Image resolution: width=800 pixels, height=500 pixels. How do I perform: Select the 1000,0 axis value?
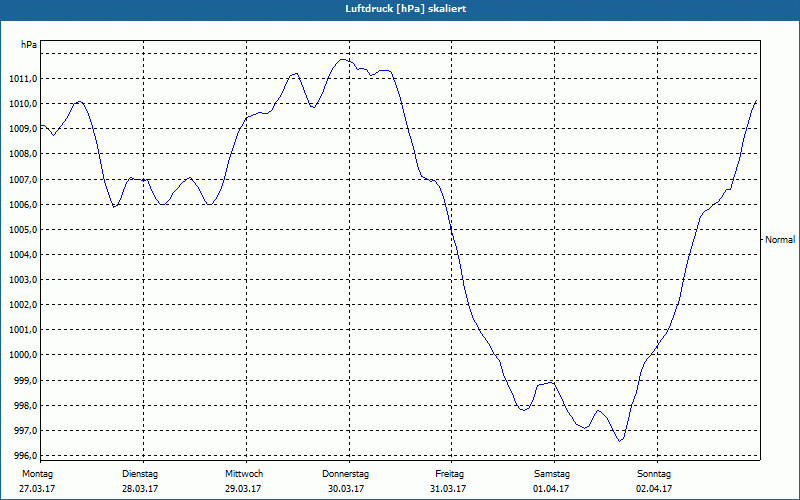(x=23, y=355)
